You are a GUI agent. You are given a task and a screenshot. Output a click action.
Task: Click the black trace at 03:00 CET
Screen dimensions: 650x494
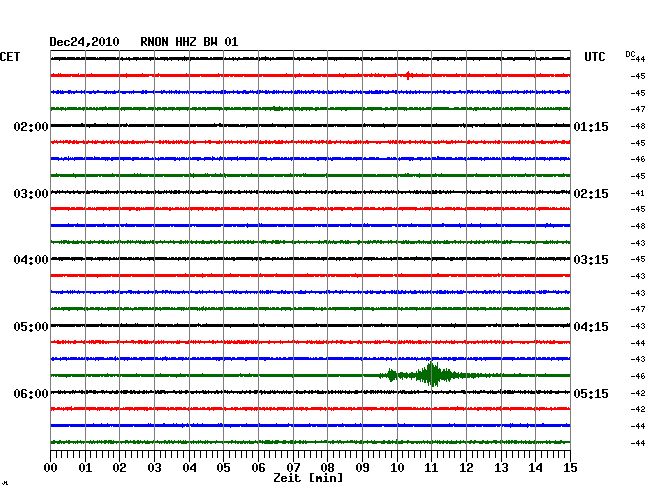pos(310,192)
